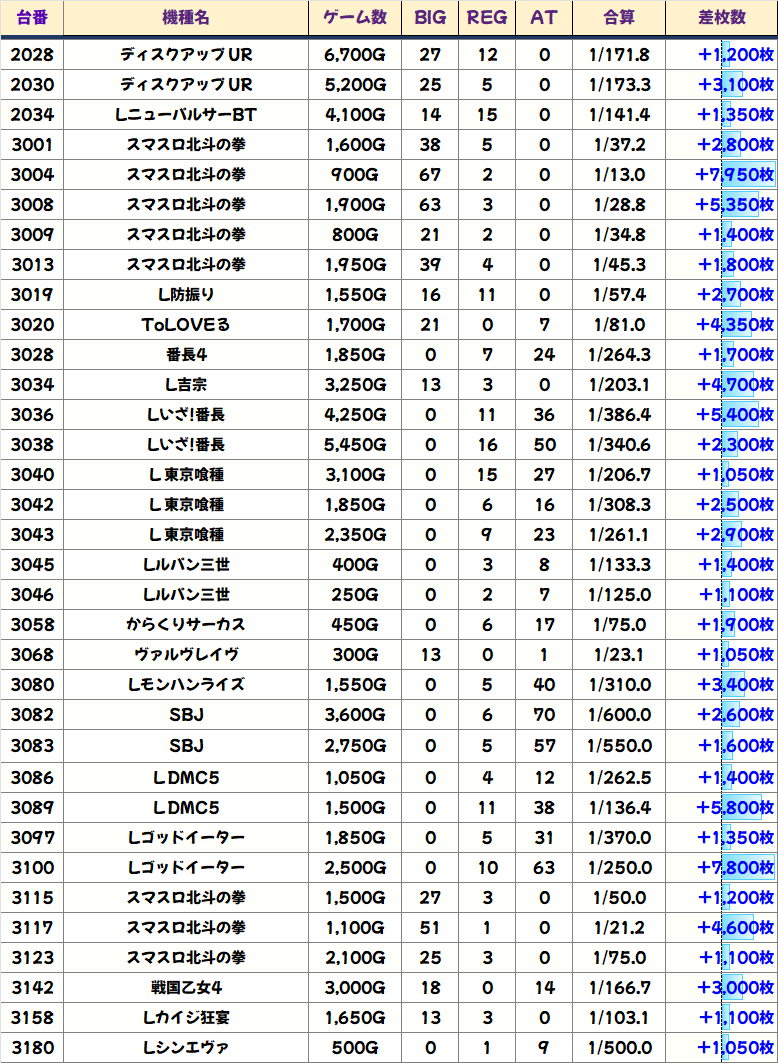
Task: Select machine number 3040
Action: coord(32,475)
